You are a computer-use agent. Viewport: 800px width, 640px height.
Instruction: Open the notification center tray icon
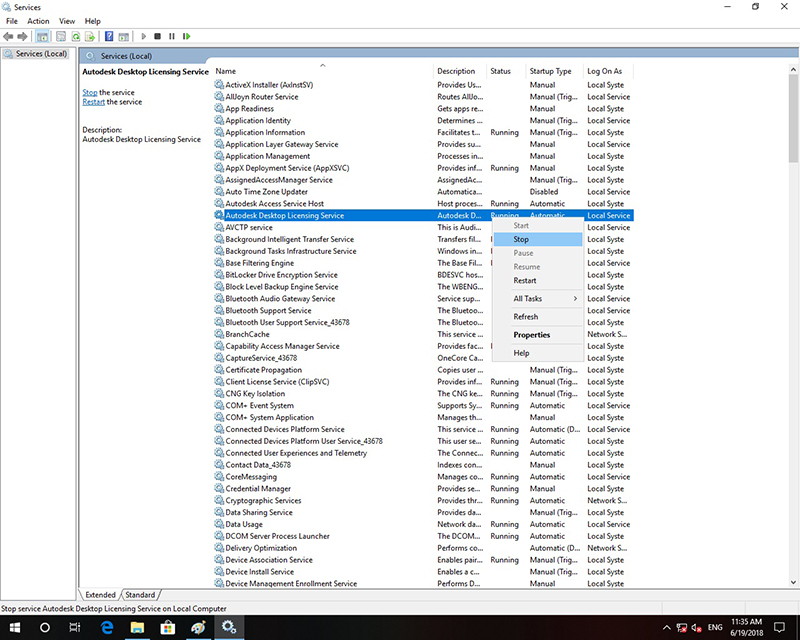click(x=780, y=627)
